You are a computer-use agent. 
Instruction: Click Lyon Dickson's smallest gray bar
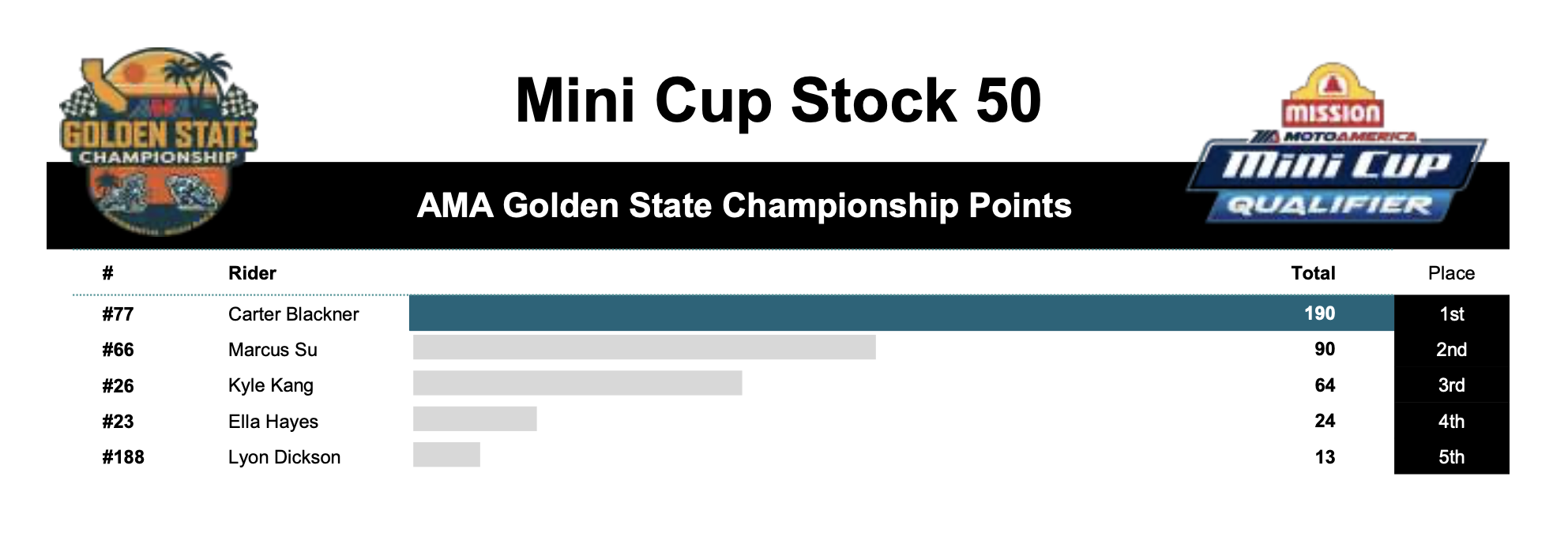[x=446, y=455]
